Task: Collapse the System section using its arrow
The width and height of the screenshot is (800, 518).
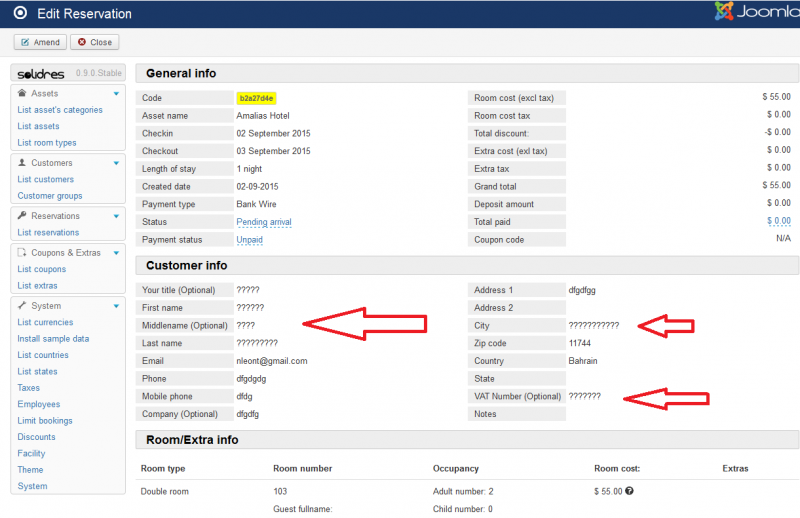Action: click(116, 305)
